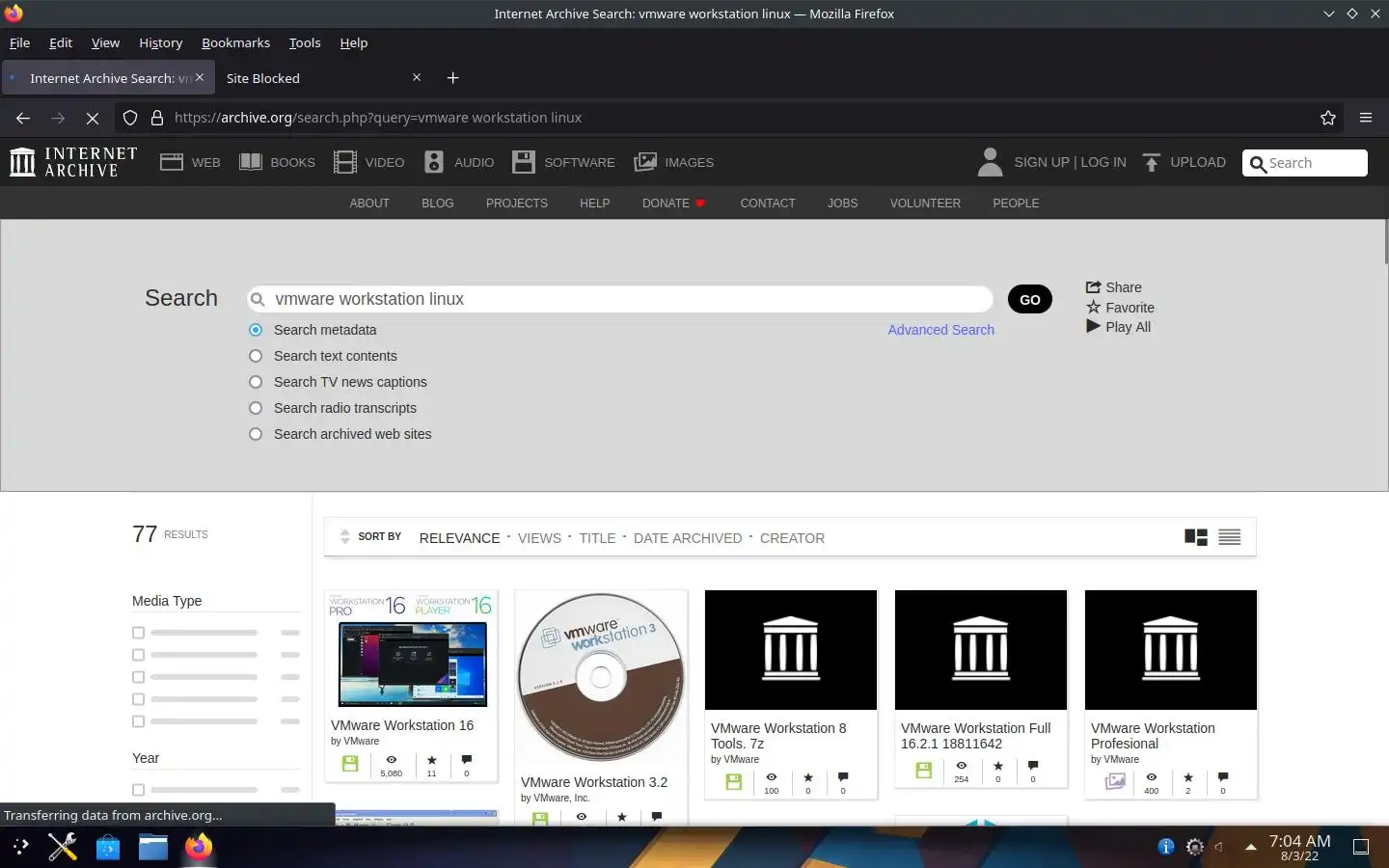
Task: Open the Bookmarks menu
Action: click(x=235, y=42)
